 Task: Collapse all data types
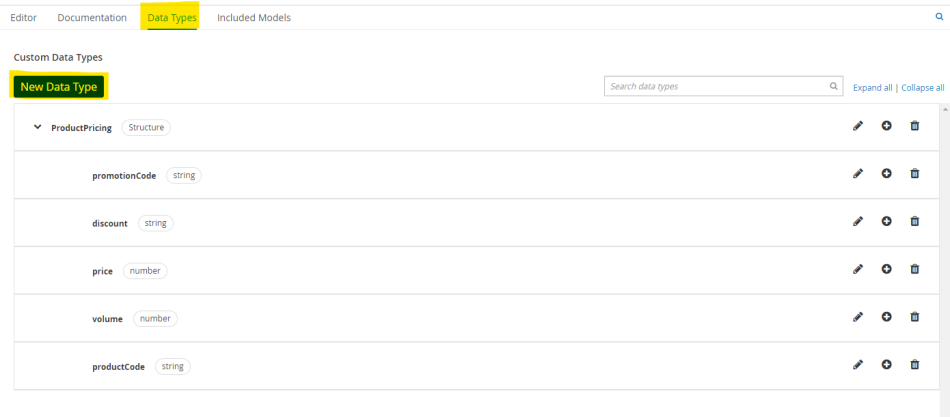click(x=923, y=87)
